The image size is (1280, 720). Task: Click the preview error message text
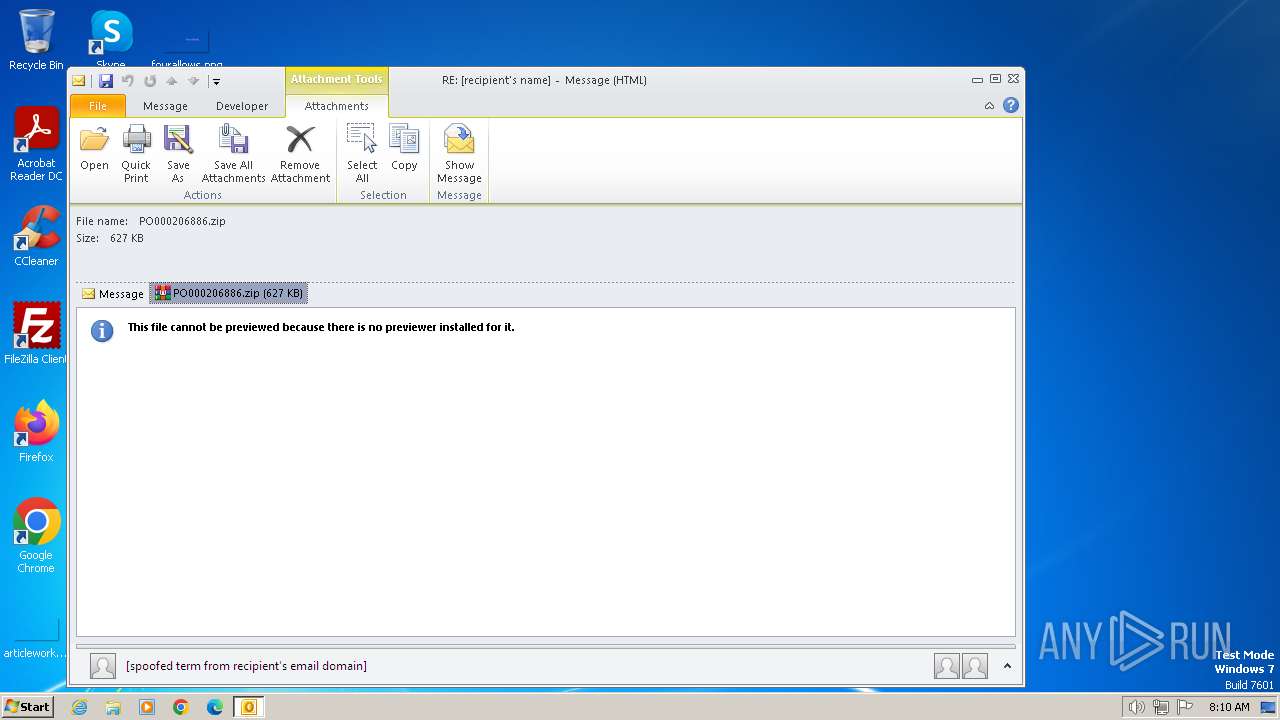[321, 327]
